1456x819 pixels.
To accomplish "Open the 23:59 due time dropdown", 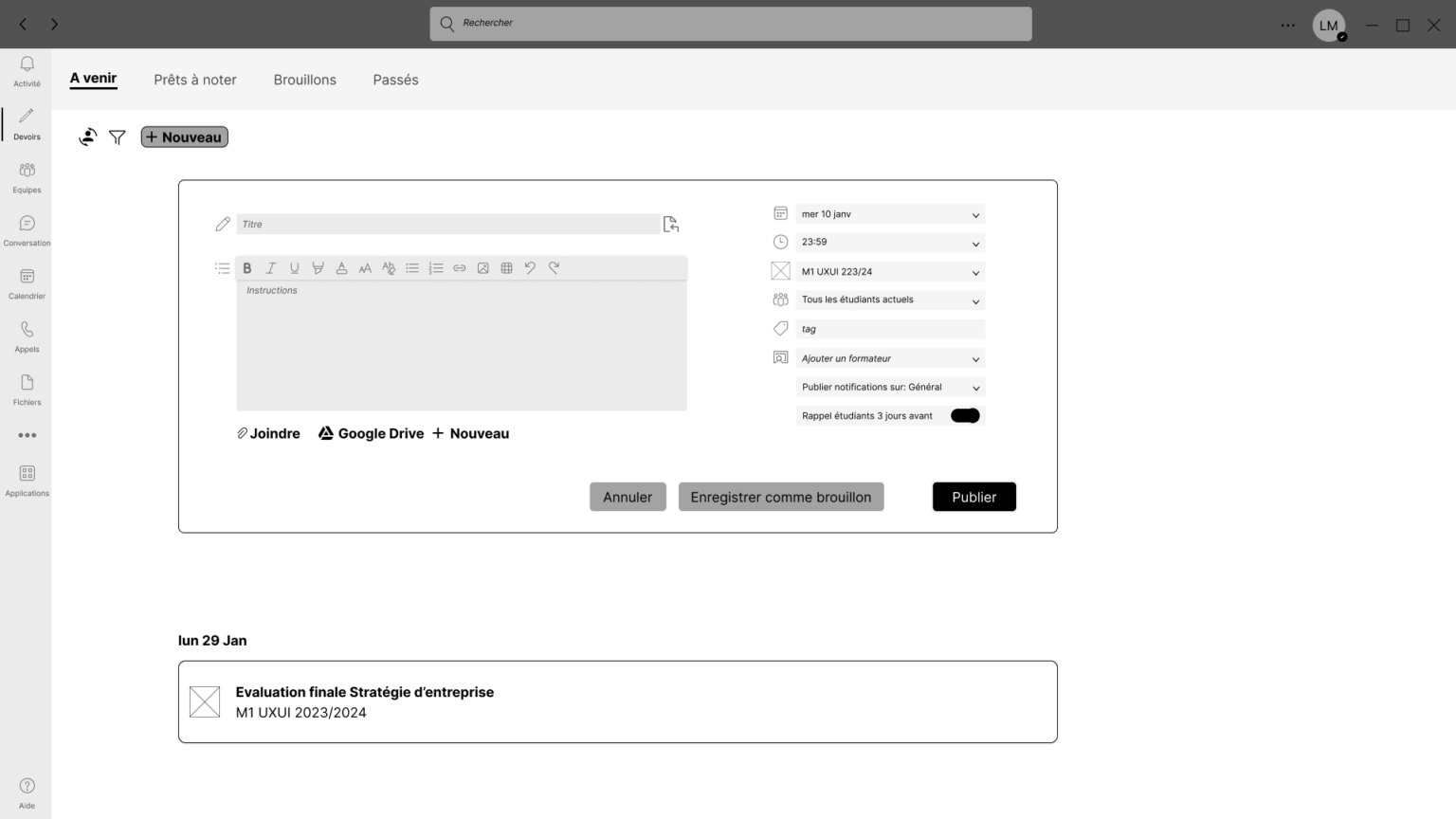I will tap(890, 243).
